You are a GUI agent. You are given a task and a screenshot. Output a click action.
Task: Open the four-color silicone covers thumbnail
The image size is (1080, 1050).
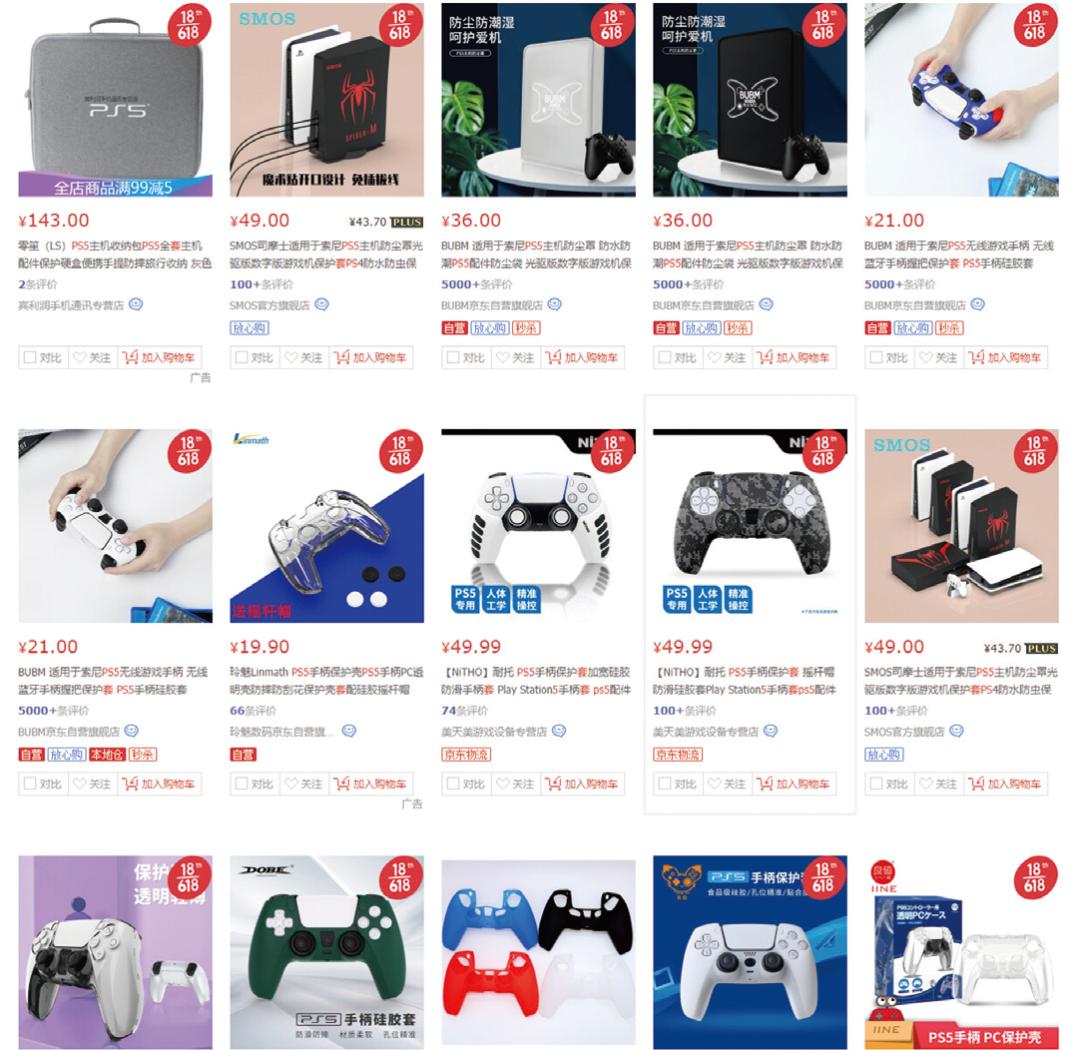pyautogui.click(x=538, y=952)
